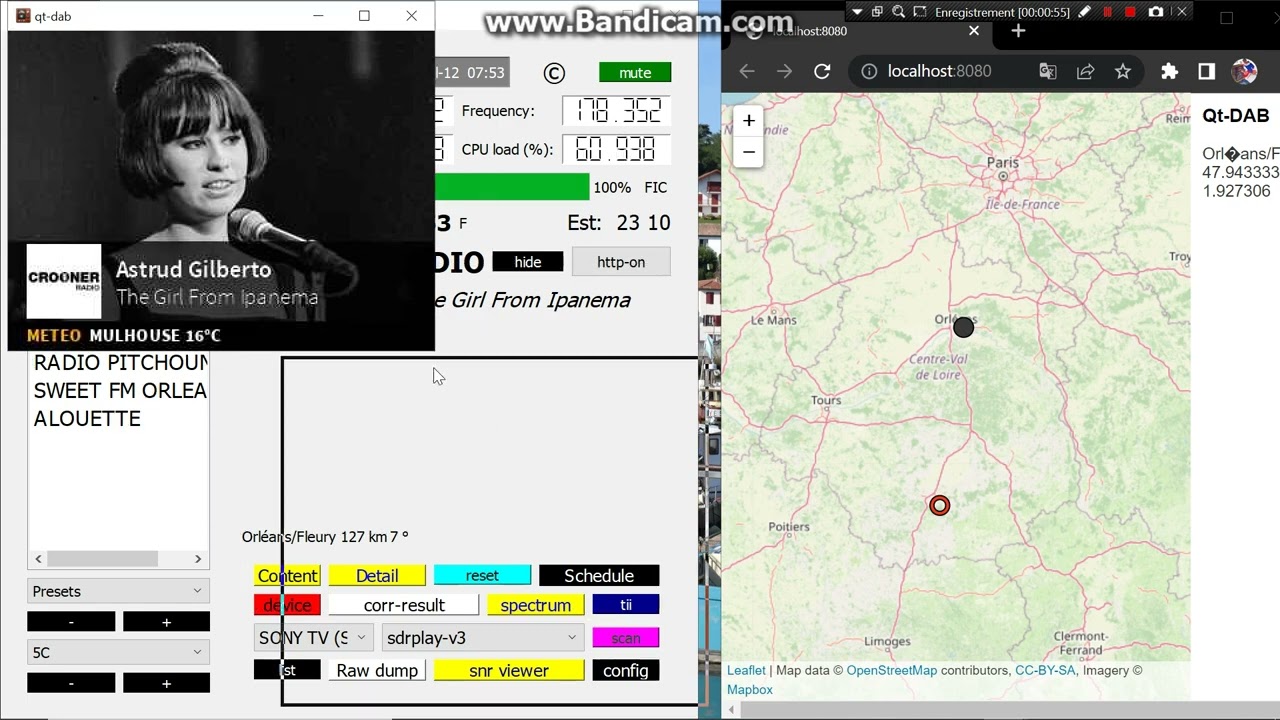The height and width of the screenshot is (720, 1280).
Task: Click the cyan reset button
Action: (482, 575)
